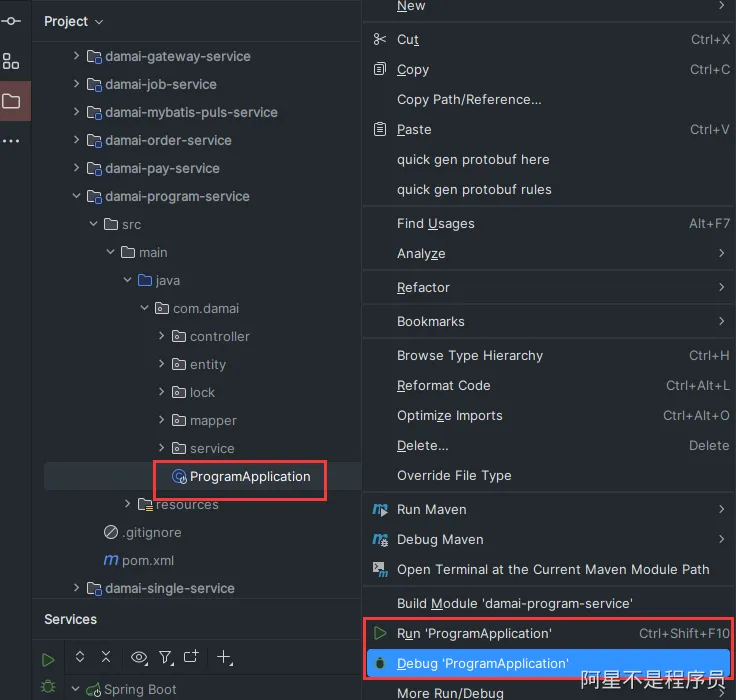Click Add Service plus icon
The width and height of the screenshot is (736, 700).
[224, 657]
